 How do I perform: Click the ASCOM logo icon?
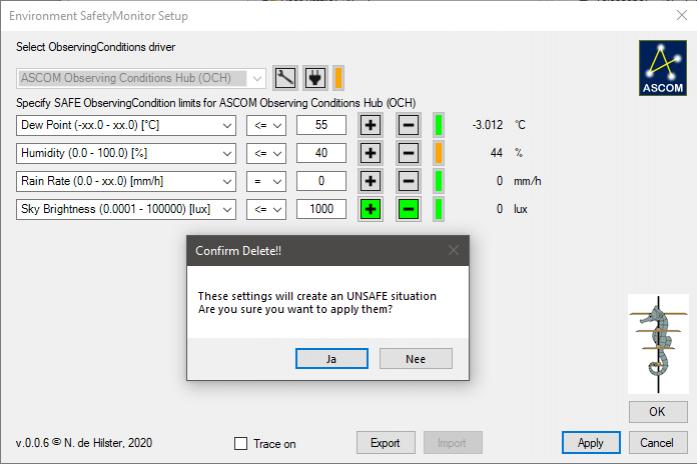tap(662, 69)
